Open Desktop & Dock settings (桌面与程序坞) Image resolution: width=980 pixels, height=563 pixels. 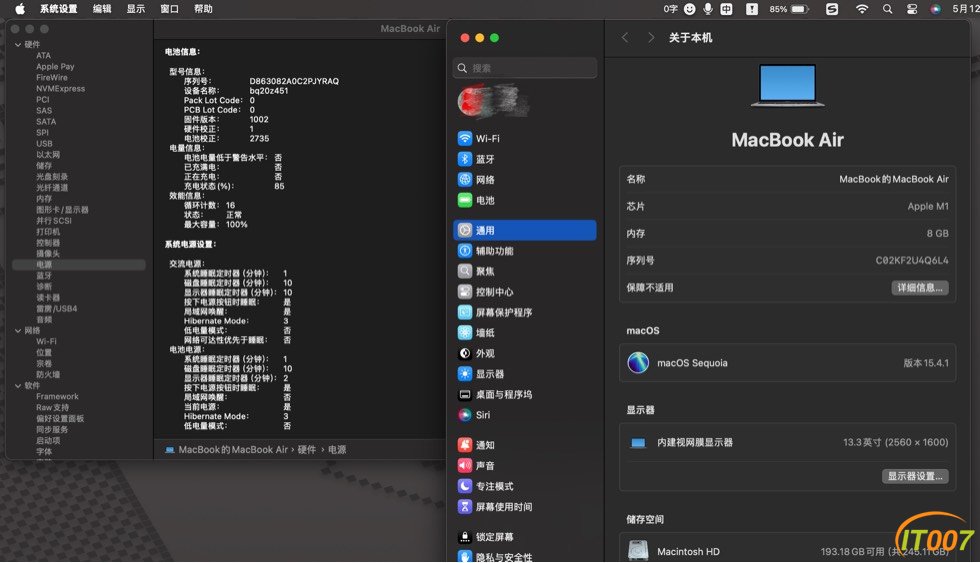[x=524, y=395]
